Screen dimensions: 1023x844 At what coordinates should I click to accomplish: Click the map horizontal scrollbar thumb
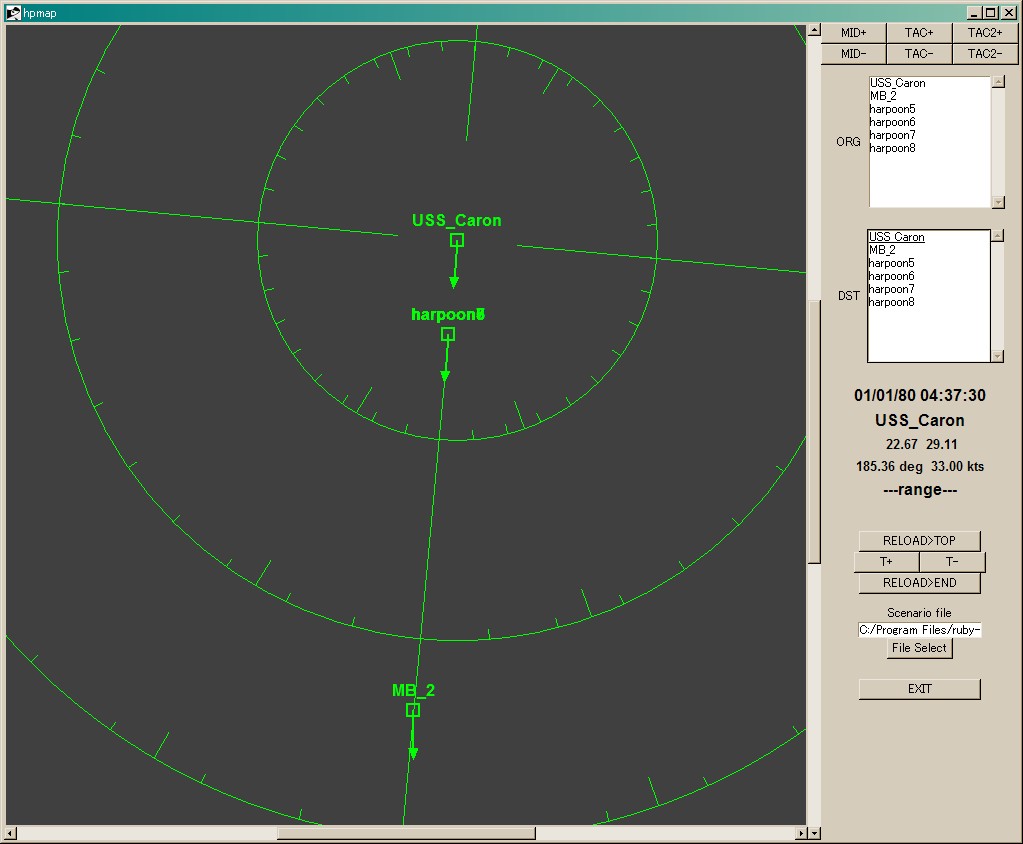tap(406, 833)
